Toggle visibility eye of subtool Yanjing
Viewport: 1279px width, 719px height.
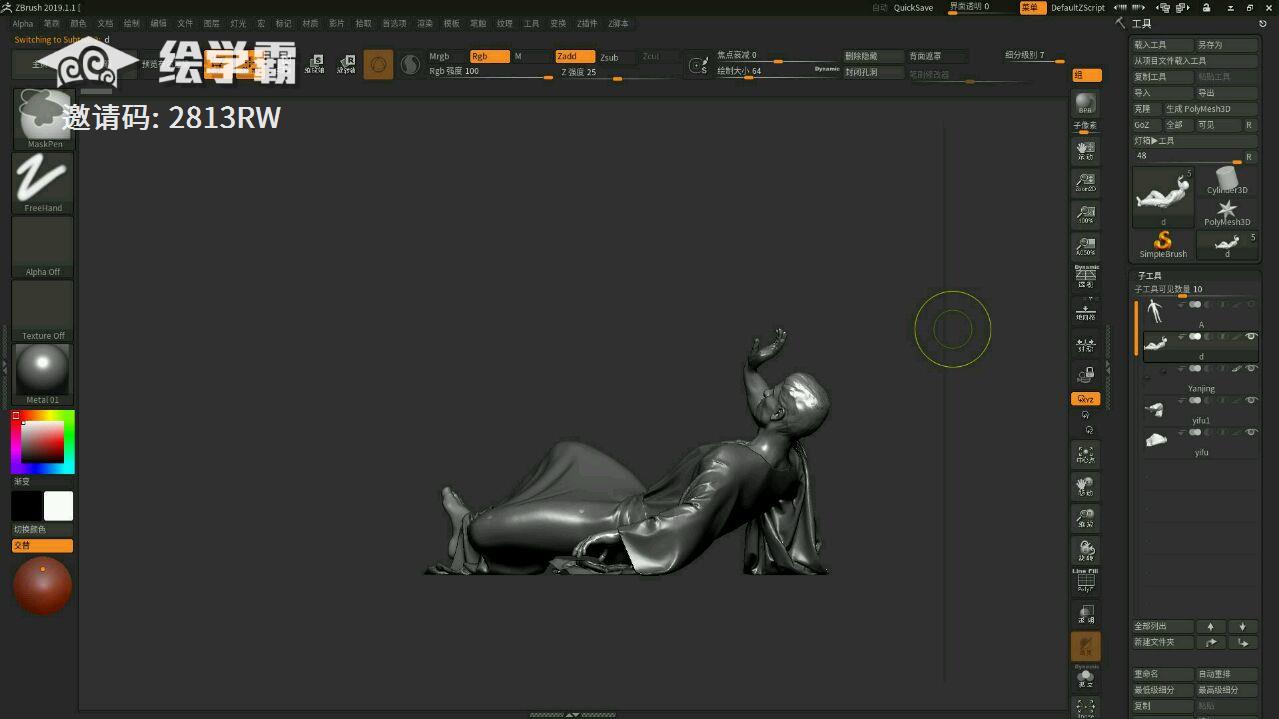click(1251, 369)
